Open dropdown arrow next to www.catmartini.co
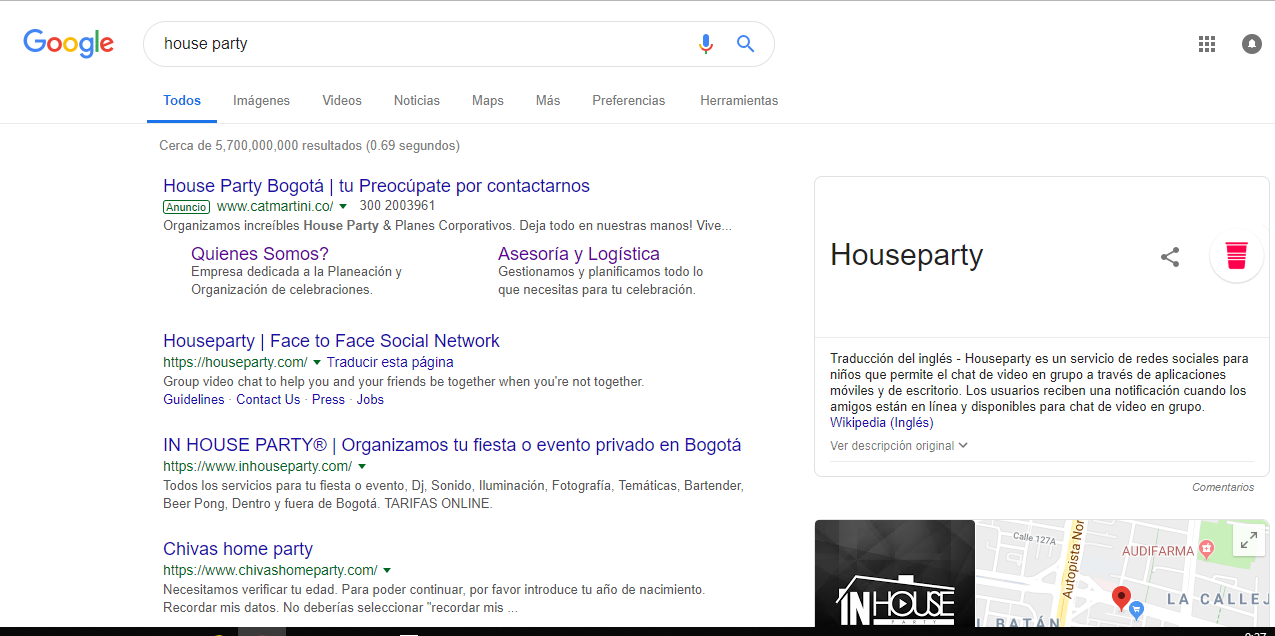This screenshot has height=636, width=1275. 343,207
